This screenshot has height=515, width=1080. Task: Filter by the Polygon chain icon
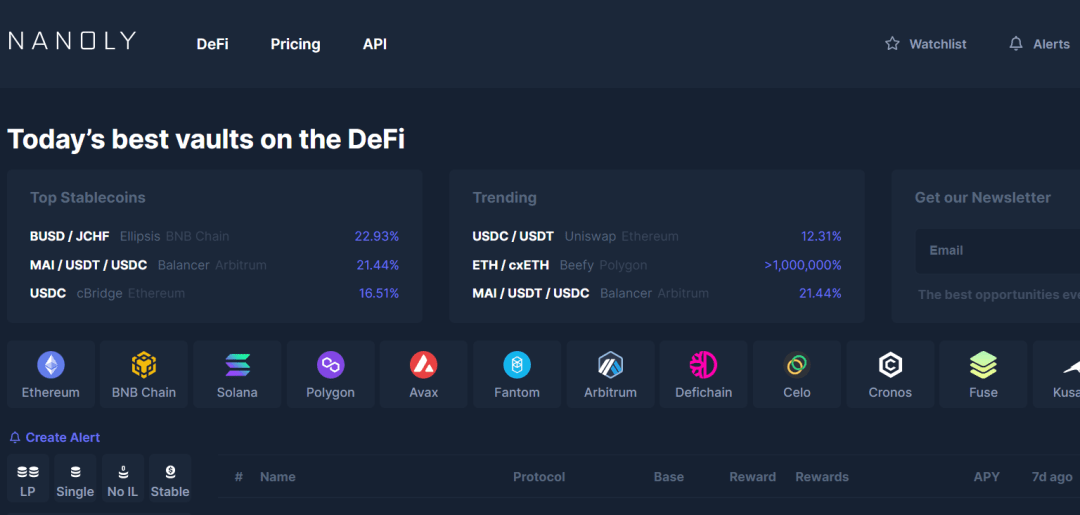pos(330,365)
